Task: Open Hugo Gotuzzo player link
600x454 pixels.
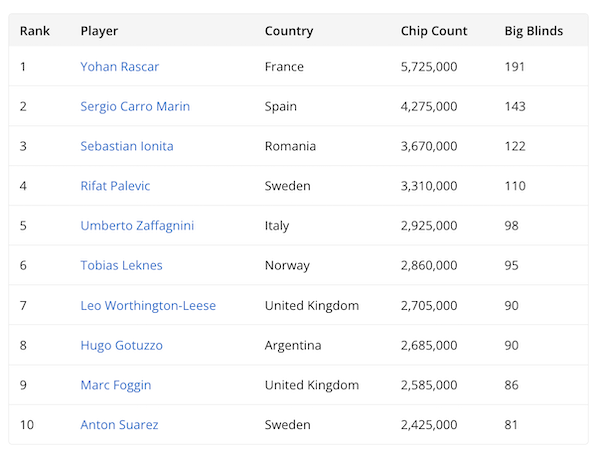Action: point(121,346)
